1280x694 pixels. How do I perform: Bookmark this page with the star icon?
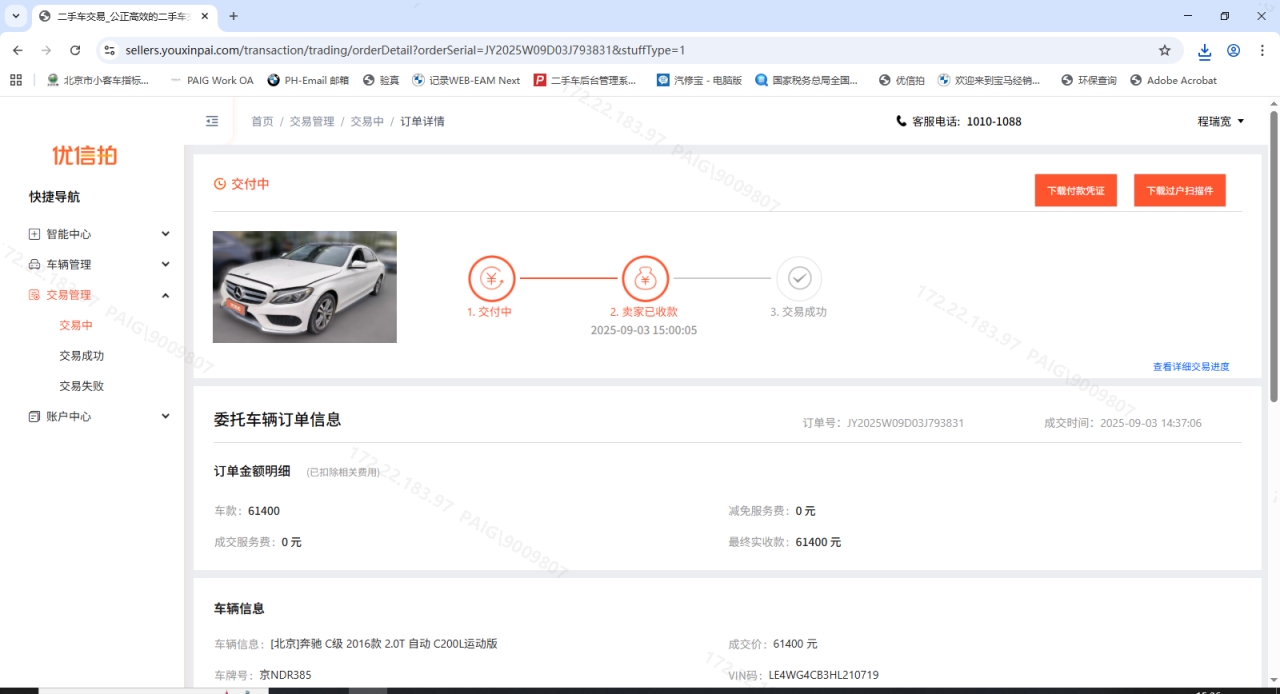click(x=1164, y=50)
